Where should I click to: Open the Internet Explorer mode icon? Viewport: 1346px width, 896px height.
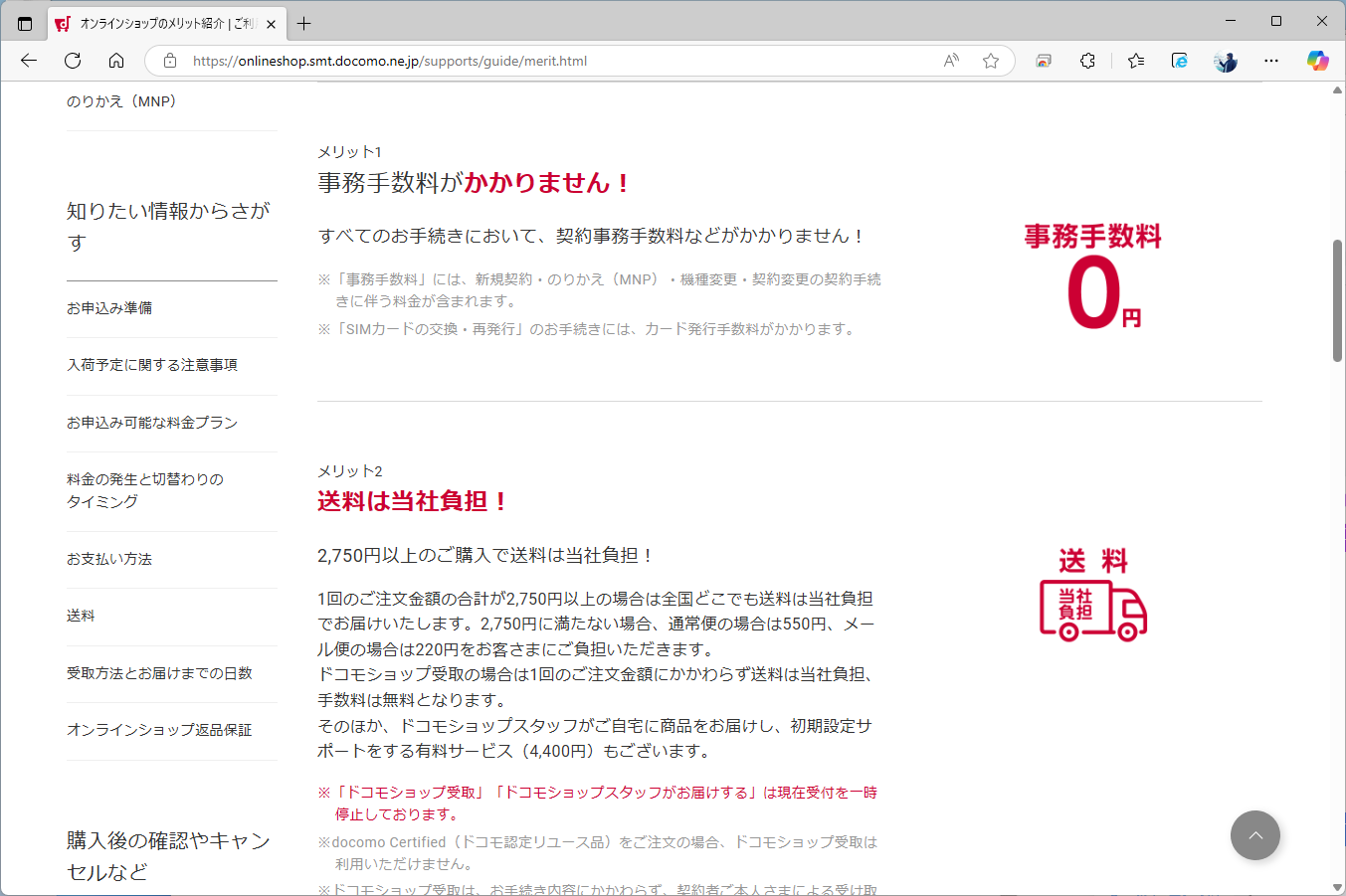point(1179,61)
